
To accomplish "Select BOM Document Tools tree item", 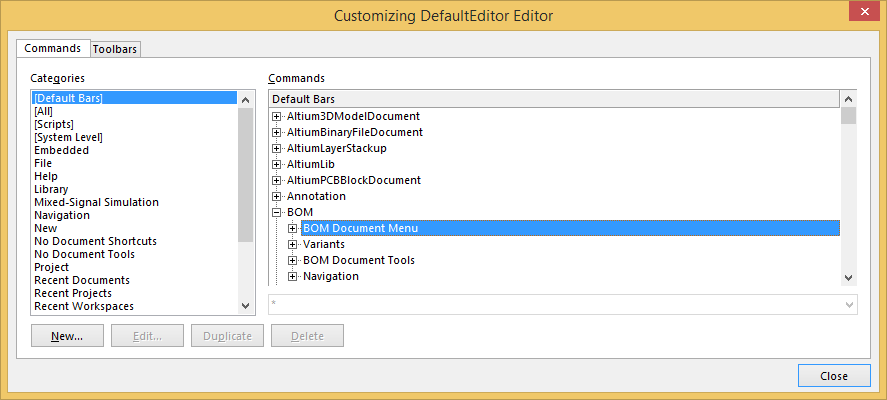I will (358, 260).
